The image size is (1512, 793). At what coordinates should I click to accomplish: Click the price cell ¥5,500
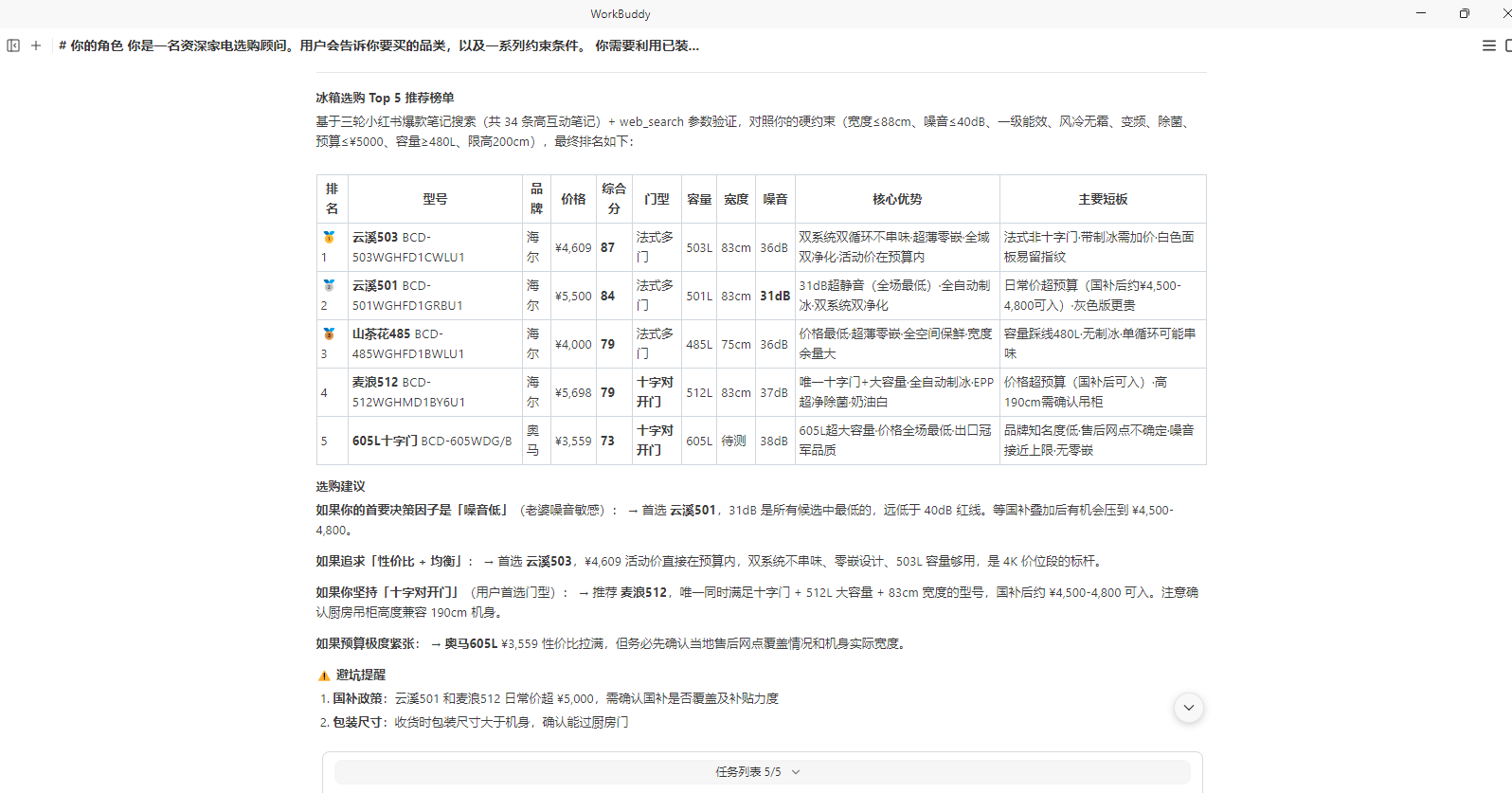coord(573,296)
